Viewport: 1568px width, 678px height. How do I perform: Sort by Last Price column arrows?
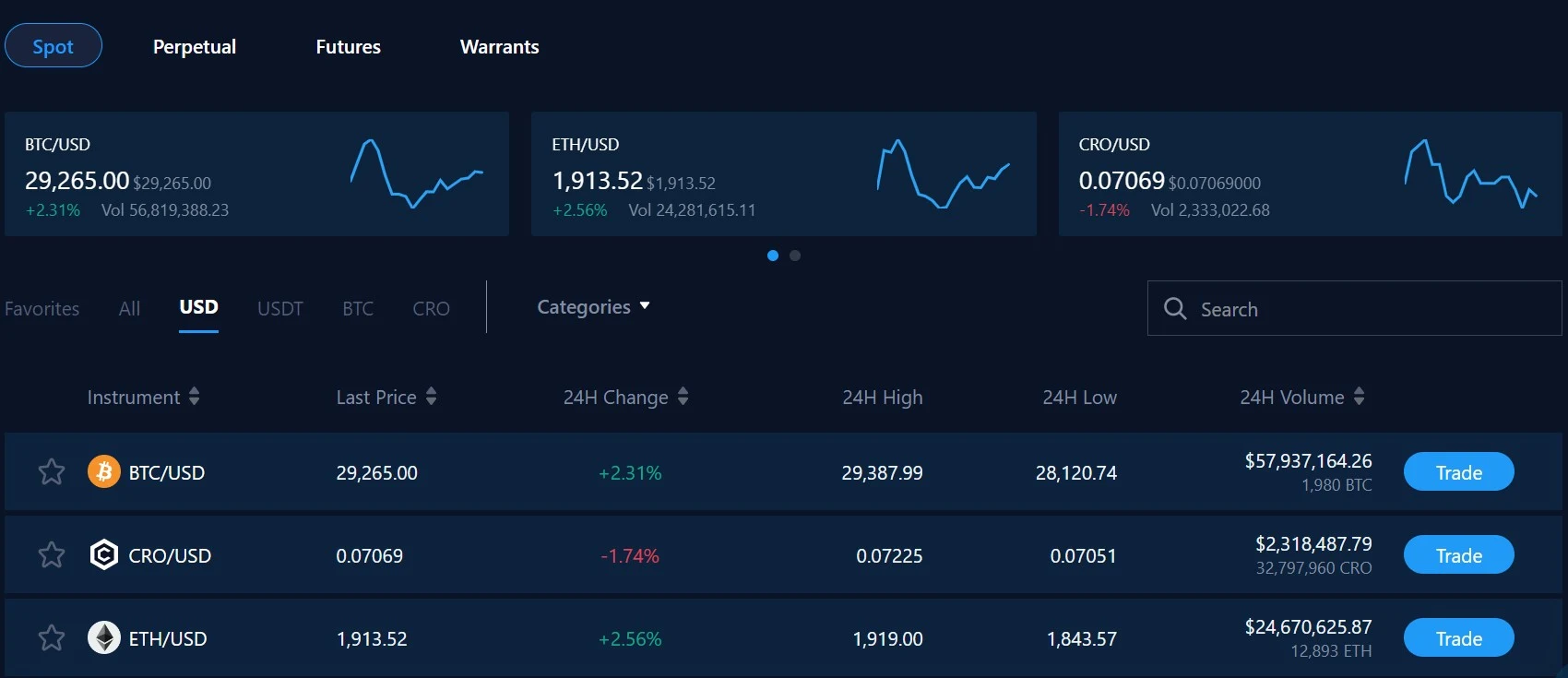coord(431,397)
